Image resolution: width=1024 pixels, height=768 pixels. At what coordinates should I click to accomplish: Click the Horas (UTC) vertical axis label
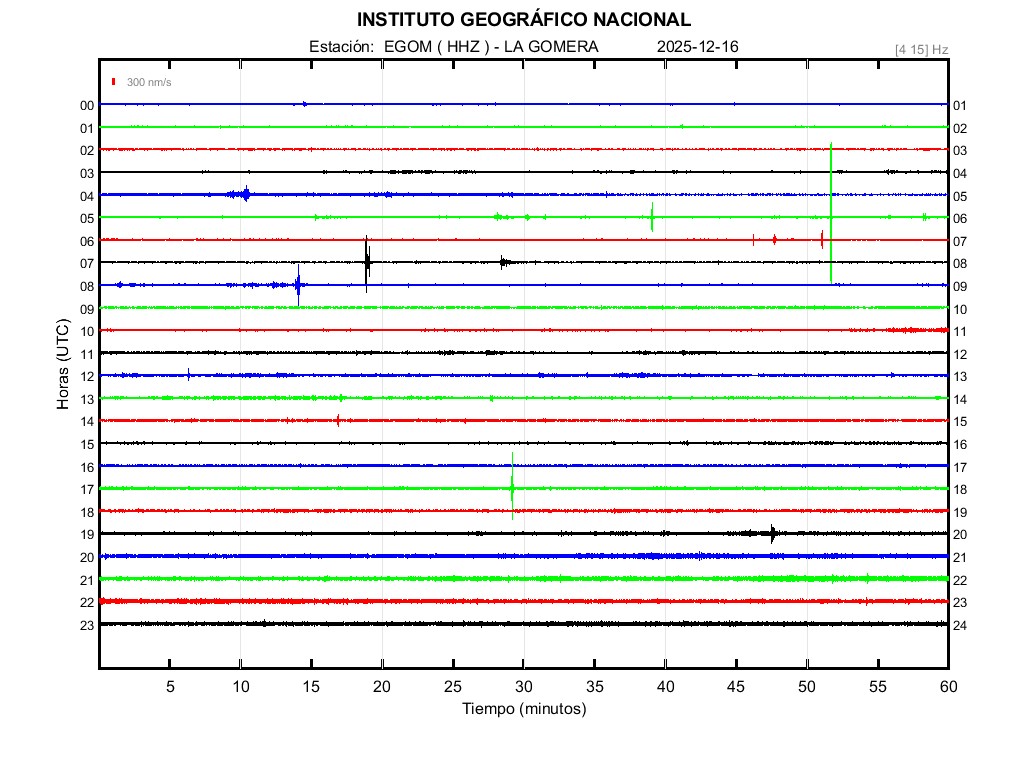tap(63, 364)
